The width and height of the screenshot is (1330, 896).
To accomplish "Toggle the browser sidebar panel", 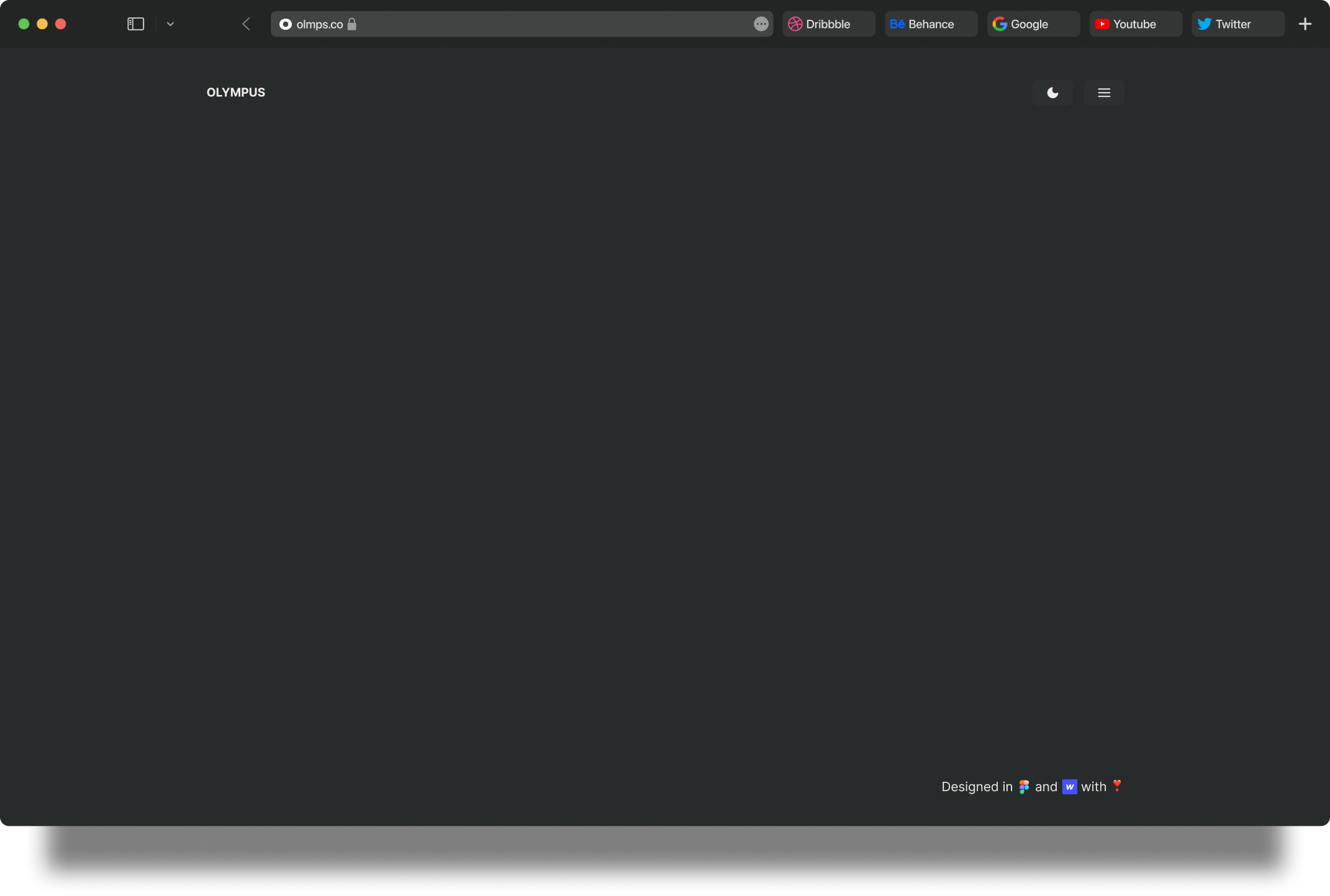I will point(135,24).
